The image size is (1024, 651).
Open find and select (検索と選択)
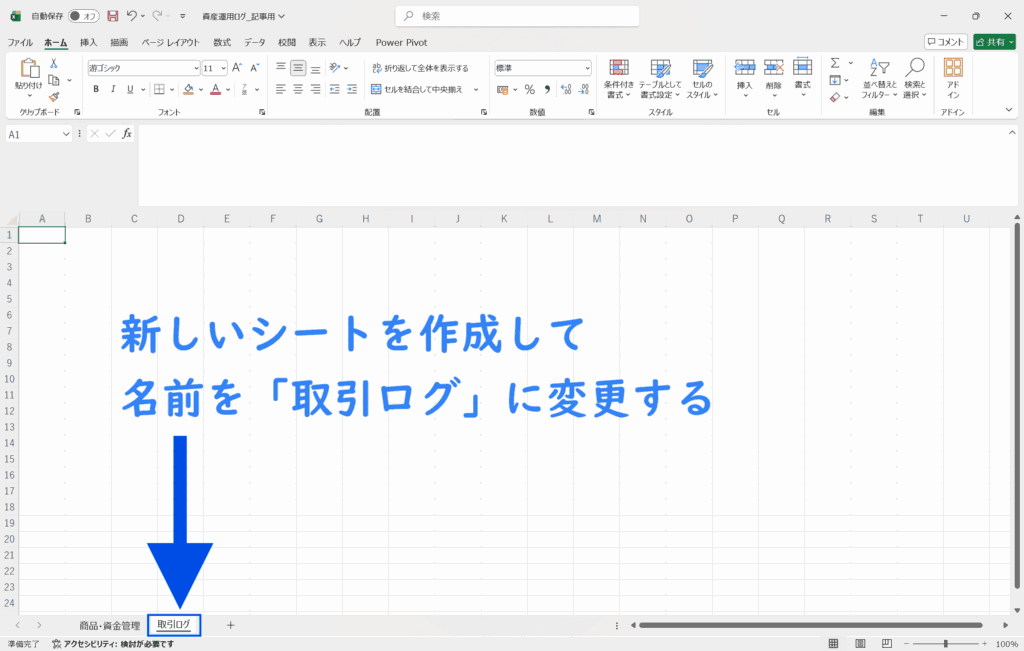914,77
